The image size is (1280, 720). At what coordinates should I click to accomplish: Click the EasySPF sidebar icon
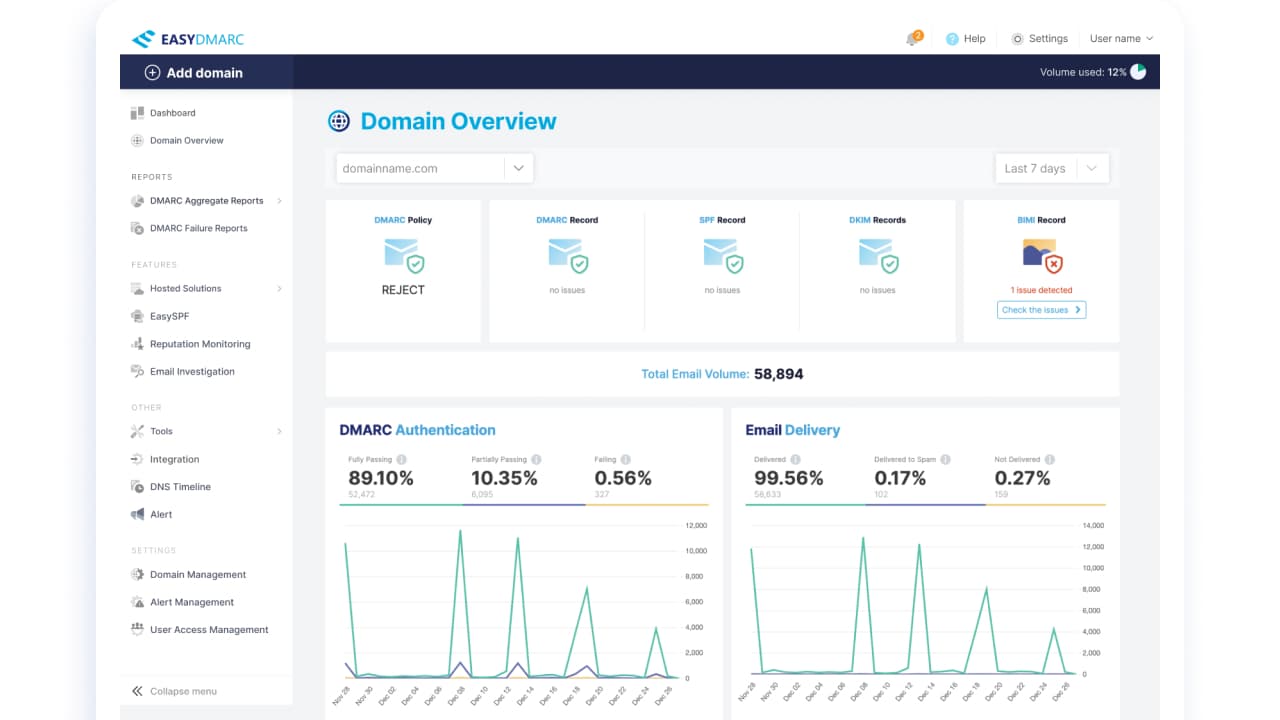pyautogui.click(x=137, y=316)
